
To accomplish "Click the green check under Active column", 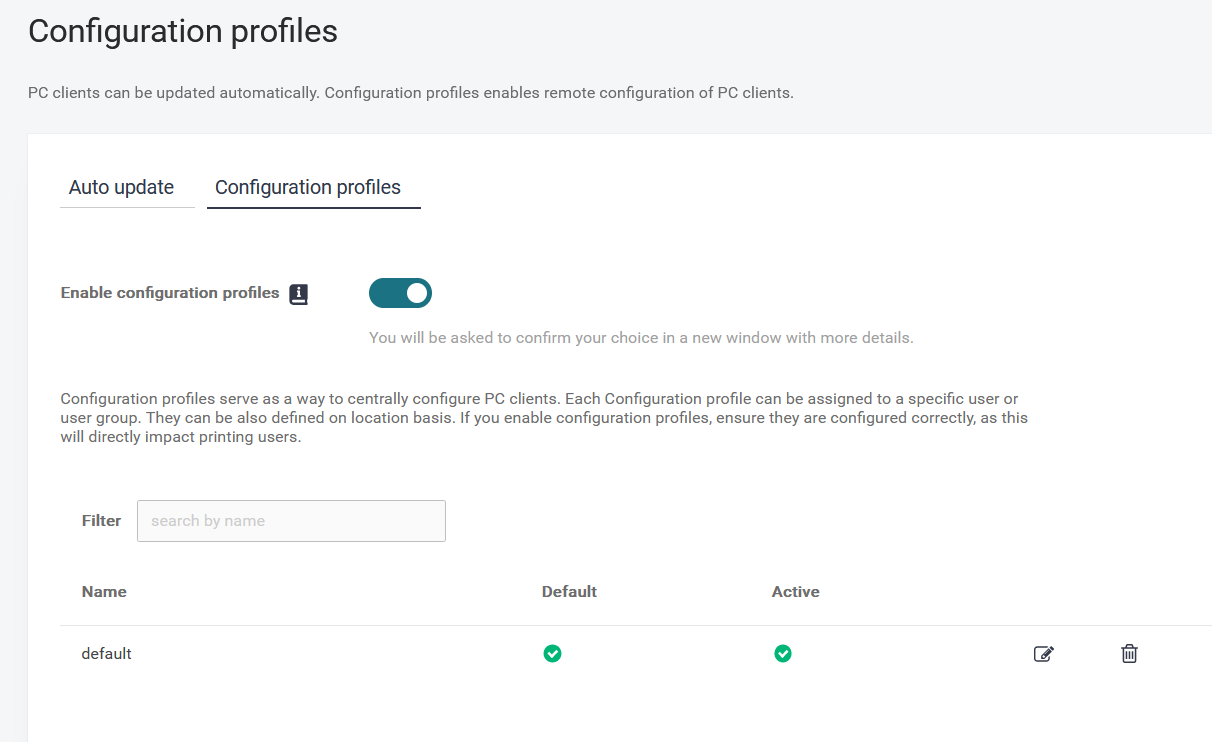I will pos(783,654).
